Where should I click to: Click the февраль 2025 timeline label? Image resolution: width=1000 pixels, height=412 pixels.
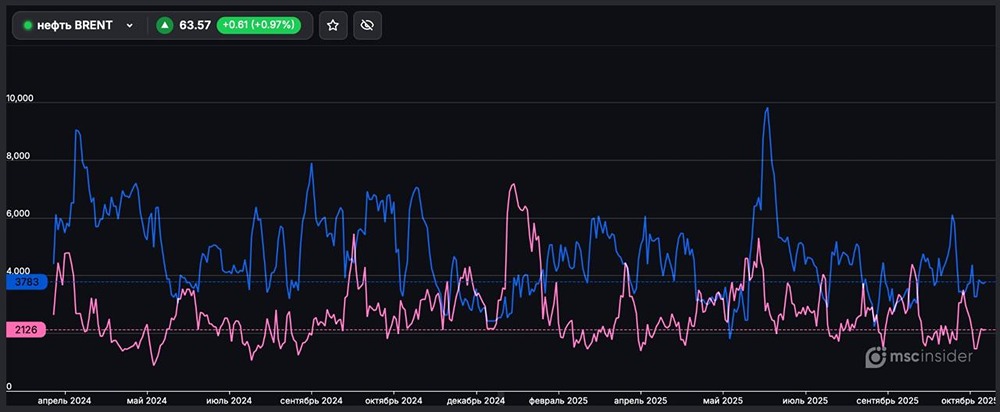[558, 400]
